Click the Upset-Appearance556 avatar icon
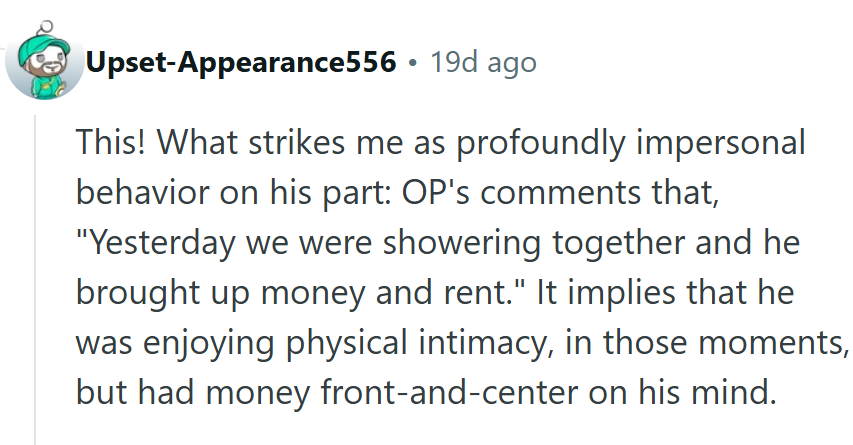 pos(44,64)
